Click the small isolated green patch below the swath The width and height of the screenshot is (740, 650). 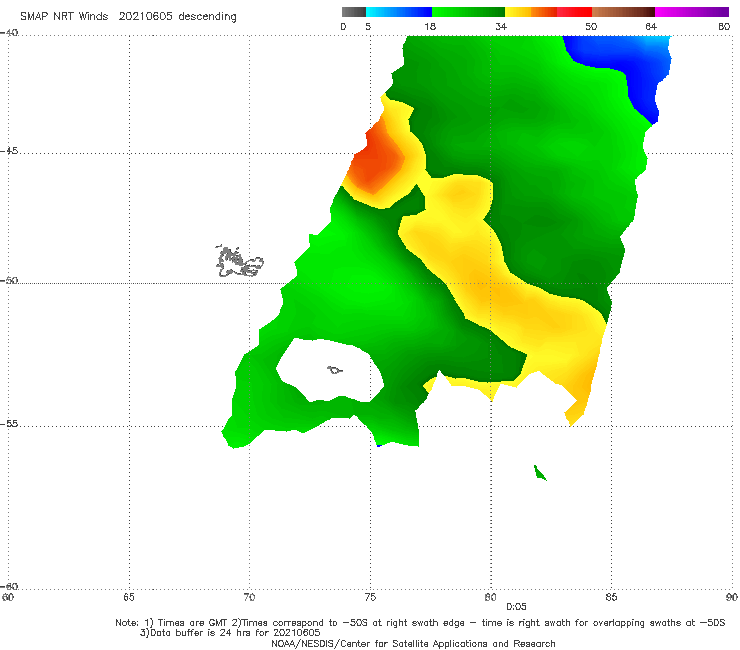pos(540,473)
